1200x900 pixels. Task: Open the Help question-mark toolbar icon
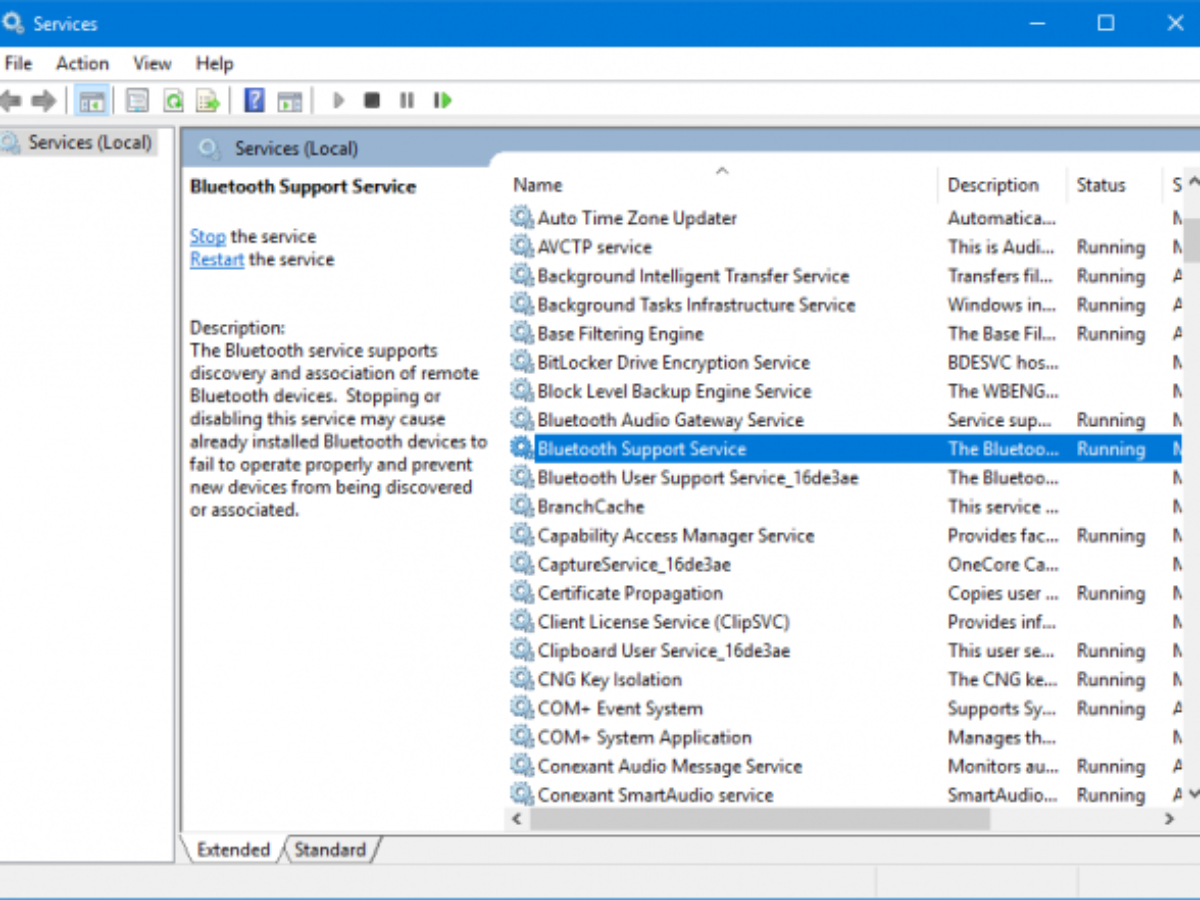tap(255, 101)
